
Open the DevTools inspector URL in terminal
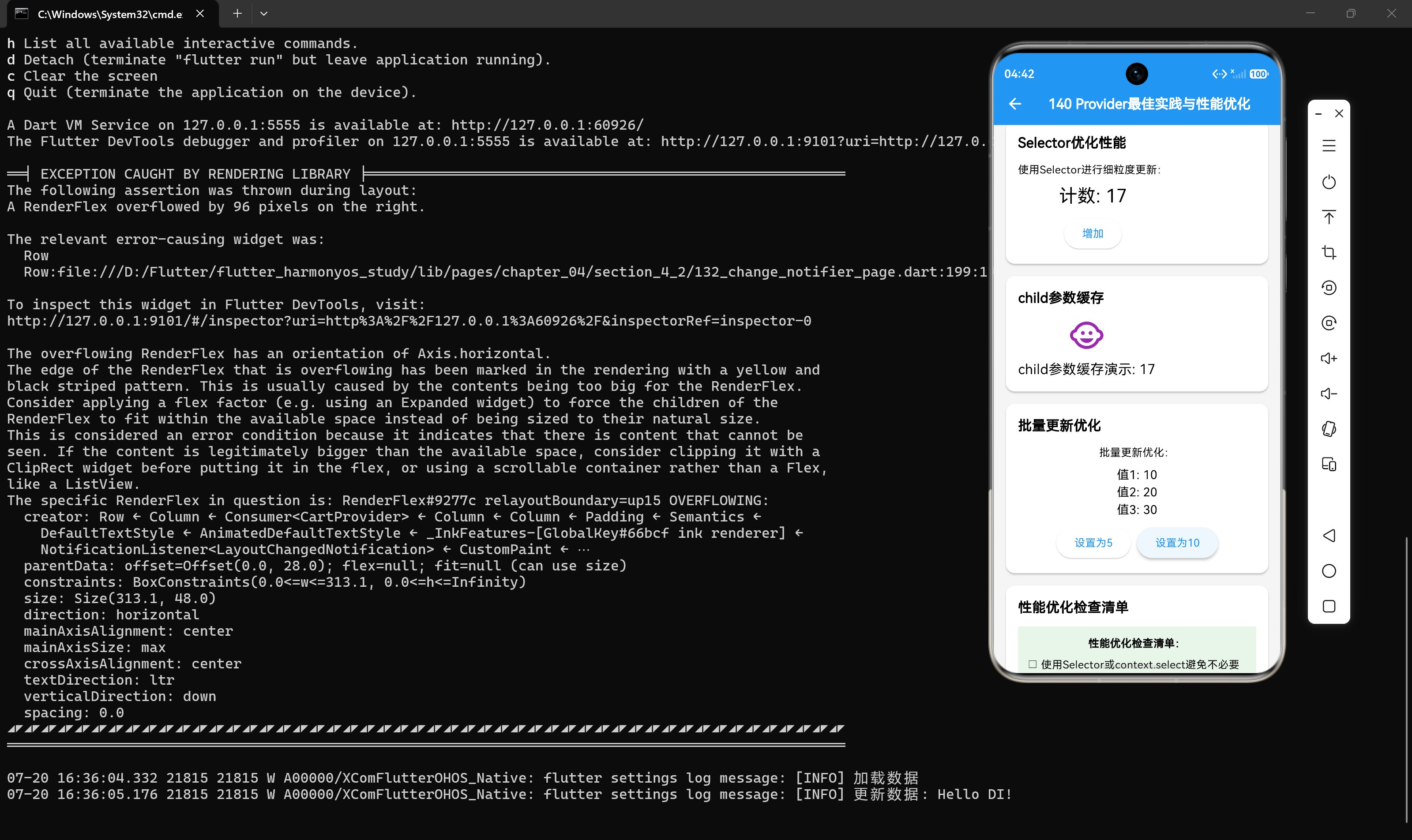pyautogui.click(x=409, y=321)
